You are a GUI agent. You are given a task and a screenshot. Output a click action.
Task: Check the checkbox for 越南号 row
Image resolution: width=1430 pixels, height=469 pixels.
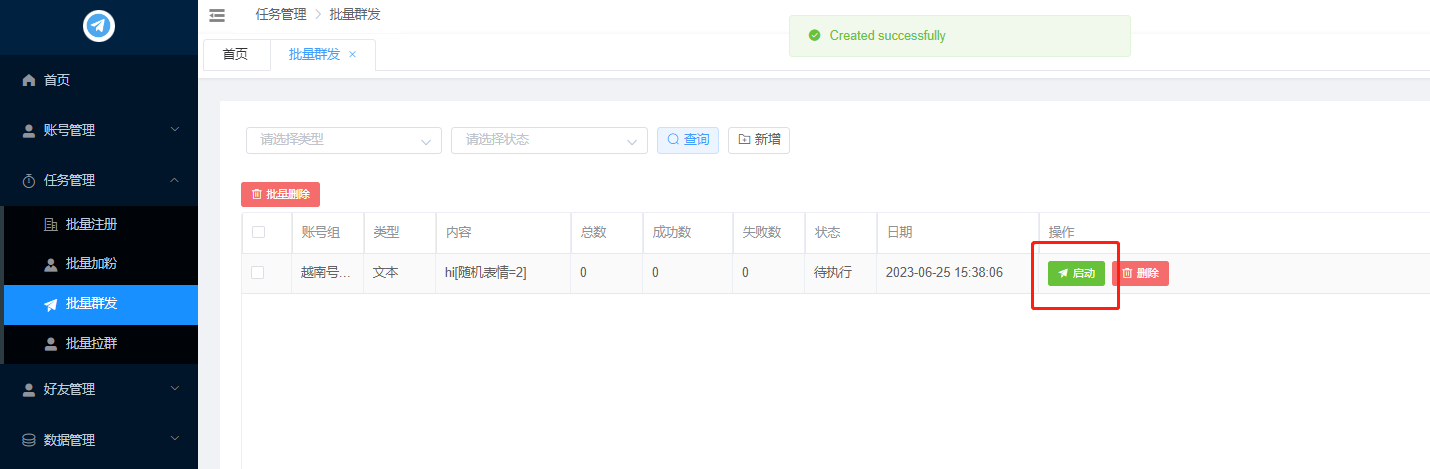pyautogui.click(x=258, y=272)
